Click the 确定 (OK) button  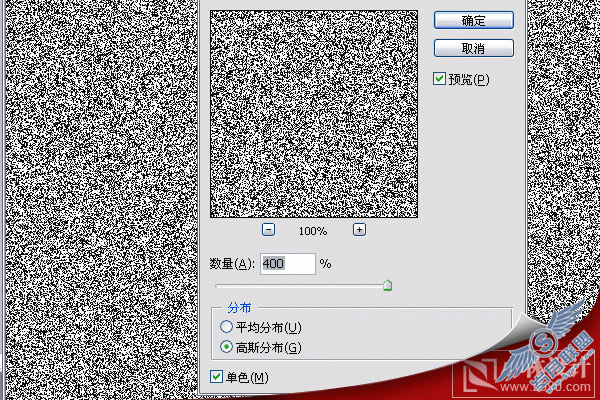pyautogui.click(x=474, y=20)
